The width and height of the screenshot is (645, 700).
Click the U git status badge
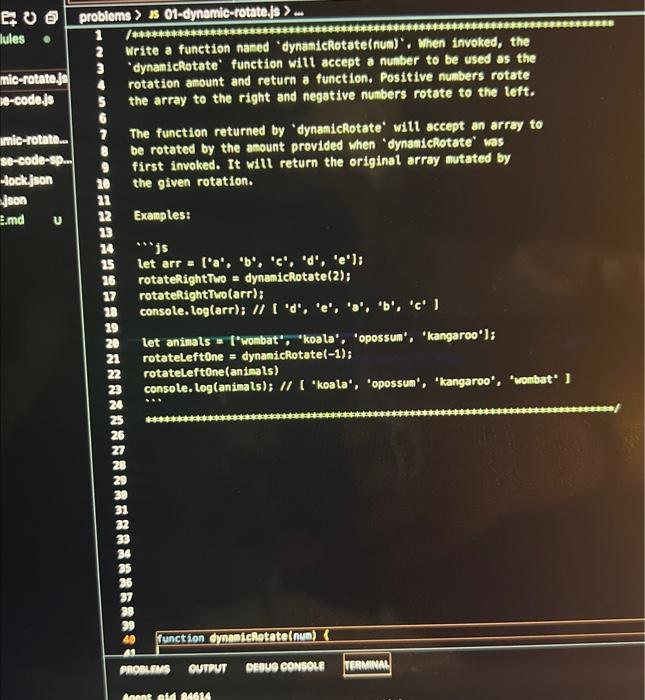pyautogui.click(x=58, y=221)
